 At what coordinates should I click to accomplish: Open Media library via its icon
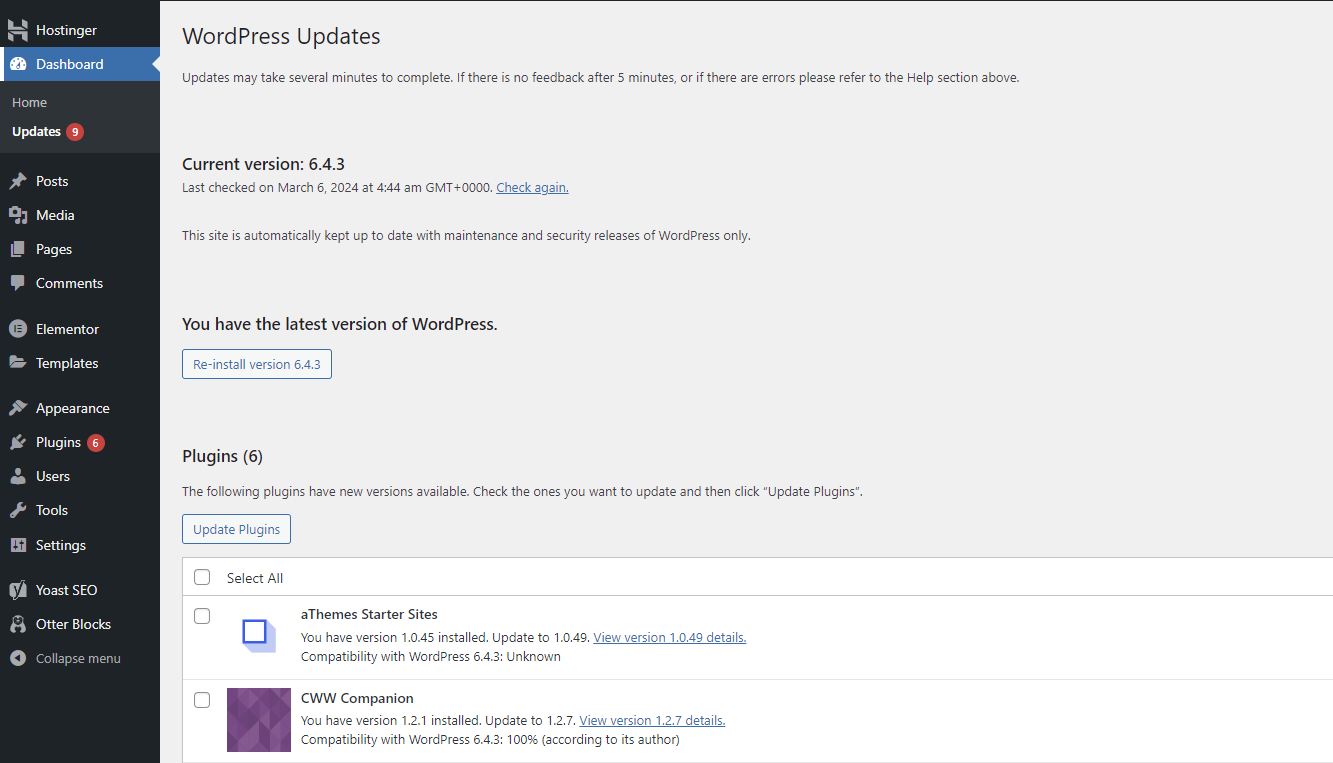(18, 214)
